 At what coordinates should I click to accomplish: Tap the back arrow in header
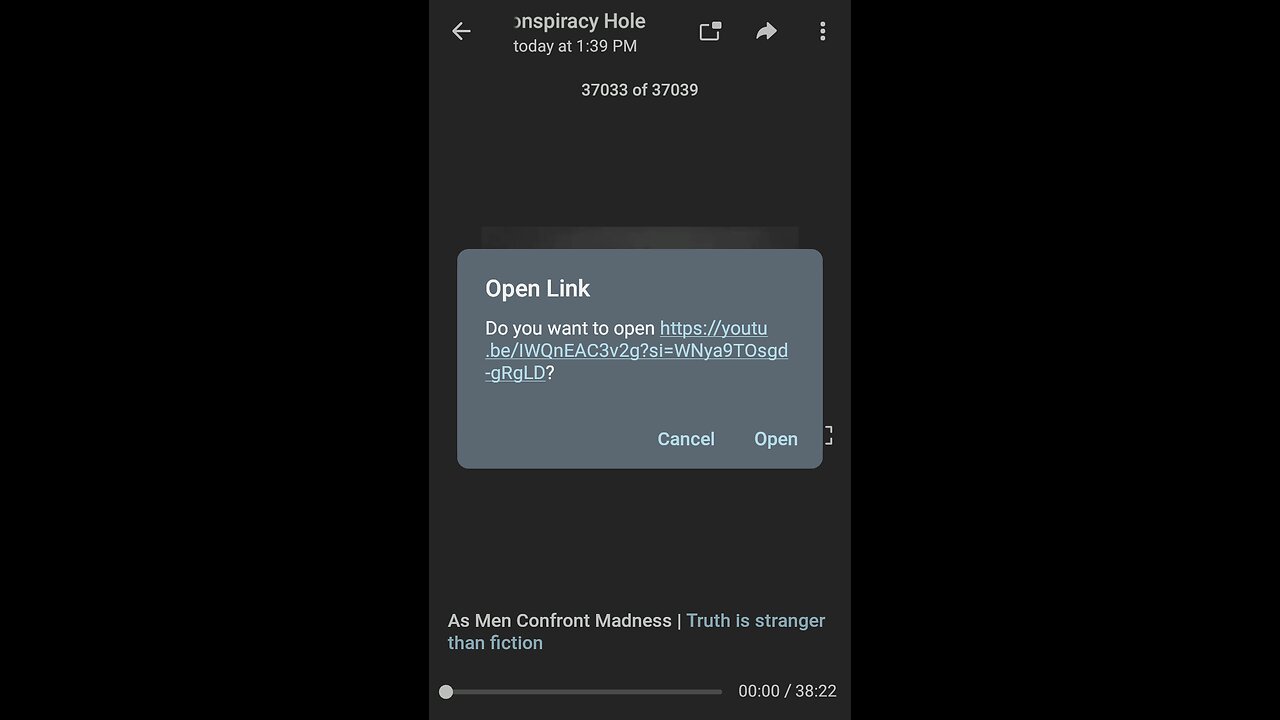tap(461, 31)
